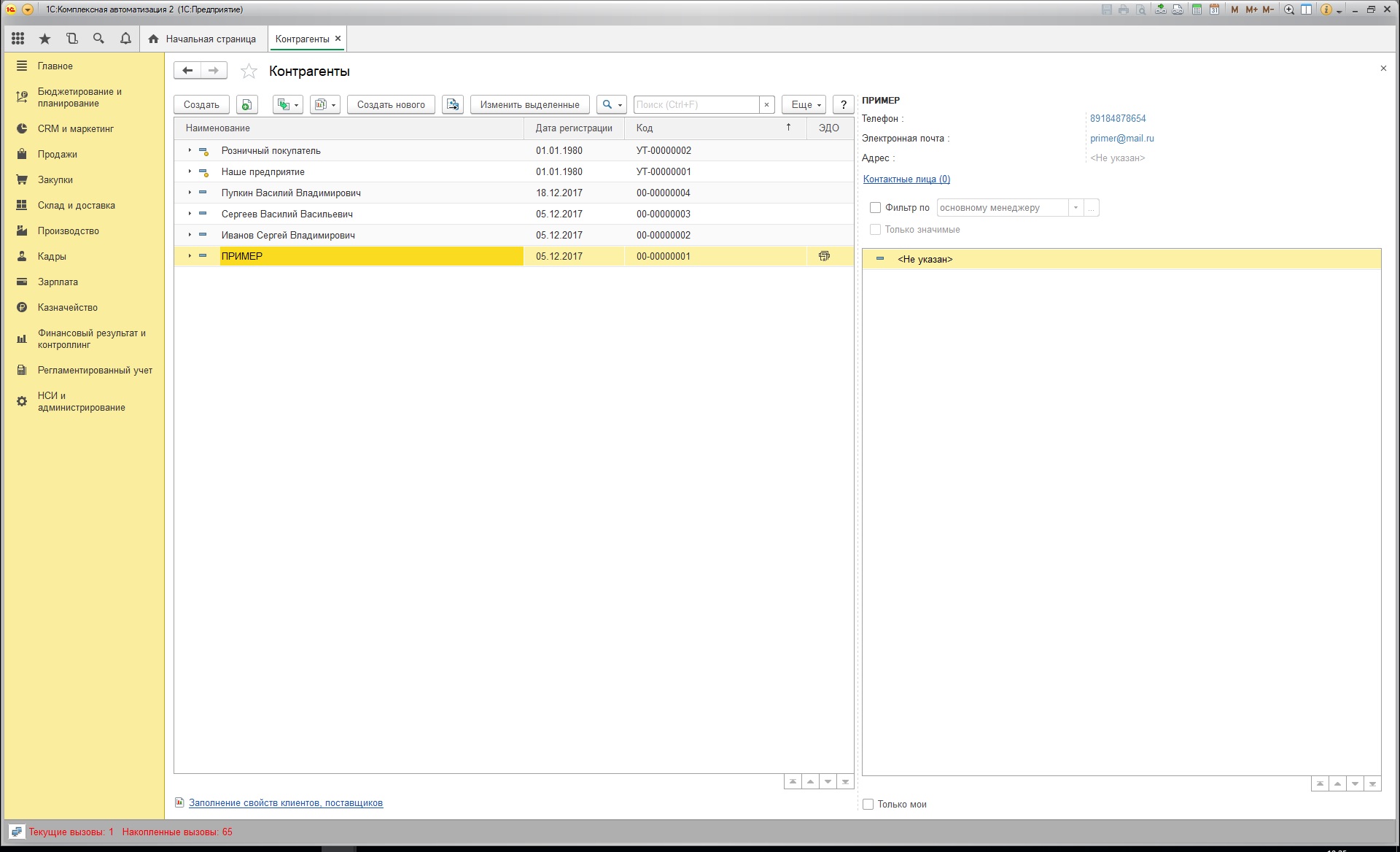
Task: Expand the Пупкин Василий Владимирович row
Action: pyautogui.click(x=190, y=193)
